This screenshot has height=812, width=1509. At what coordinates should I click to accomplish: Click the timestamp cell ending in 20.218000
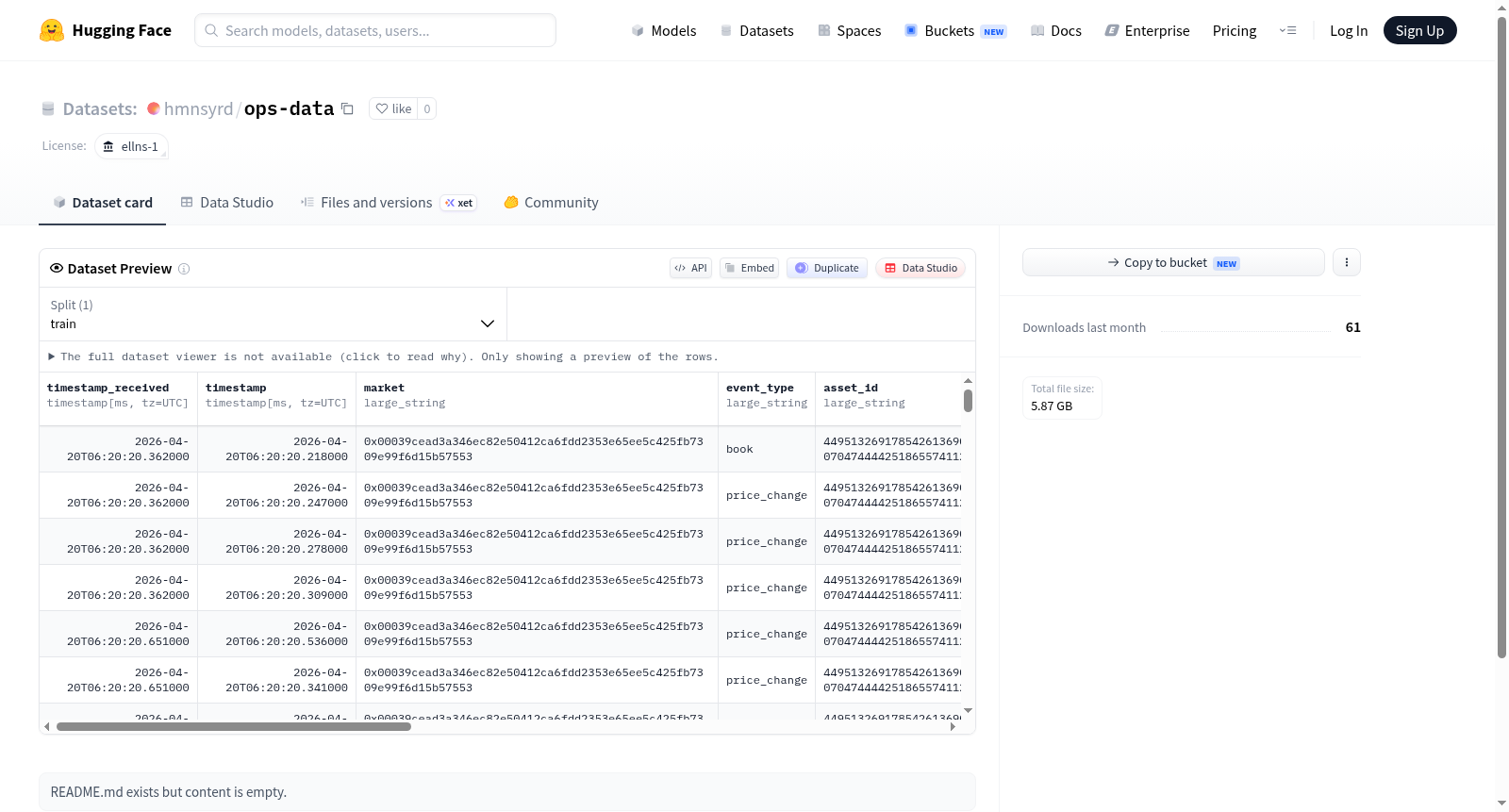pyautogui.click(x=276, y=449)
